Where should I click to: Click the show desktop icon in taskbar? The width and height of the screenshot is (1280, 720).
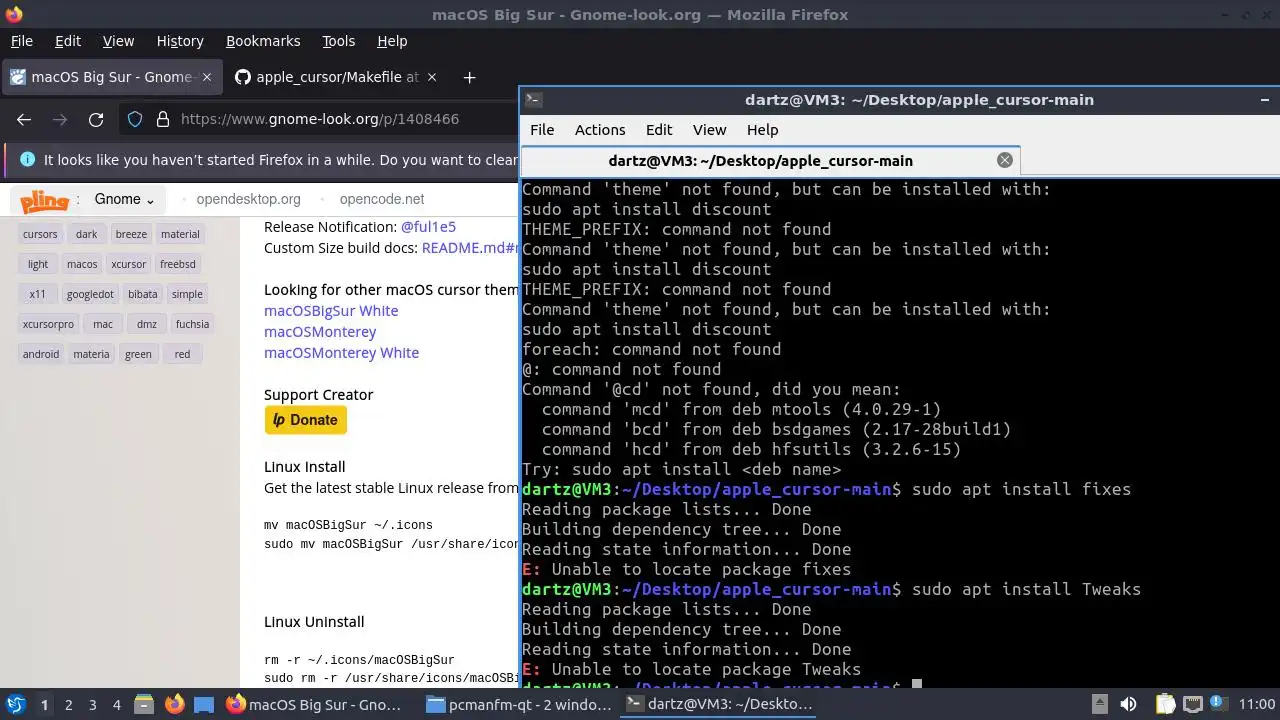(204, 704)
